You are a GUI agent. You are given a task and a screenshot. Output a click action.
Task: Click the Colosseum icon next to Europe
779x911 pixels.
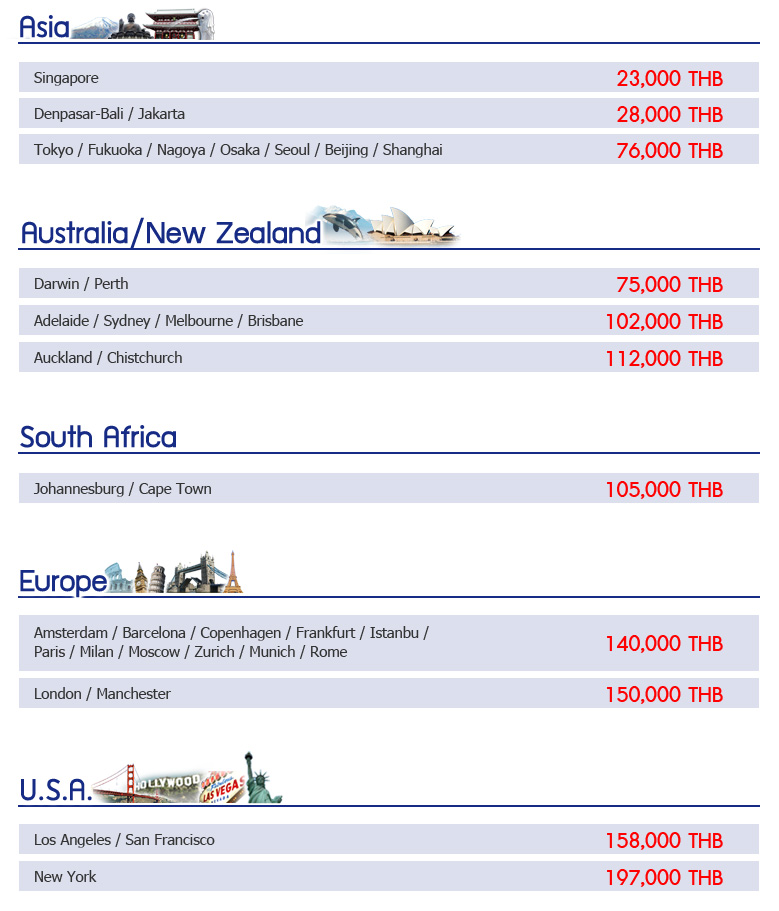click(x=118, y=578)
